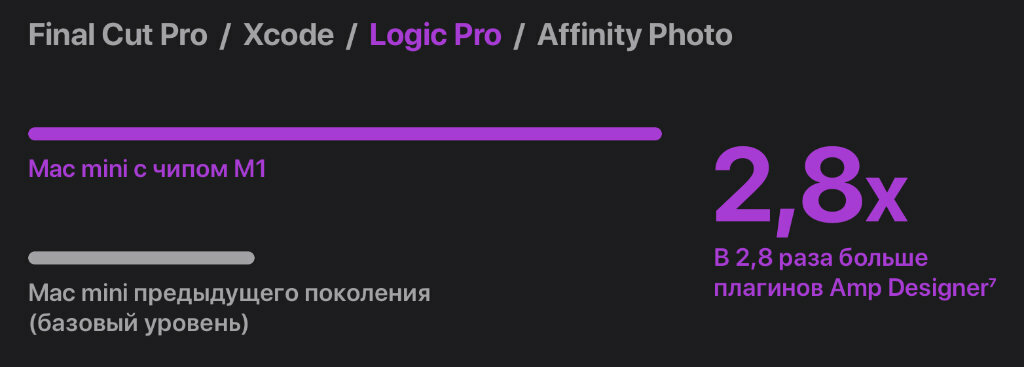Click the rounded tip of the purple bar
This screenshot has width=1024, height=367.
point(656,134)
